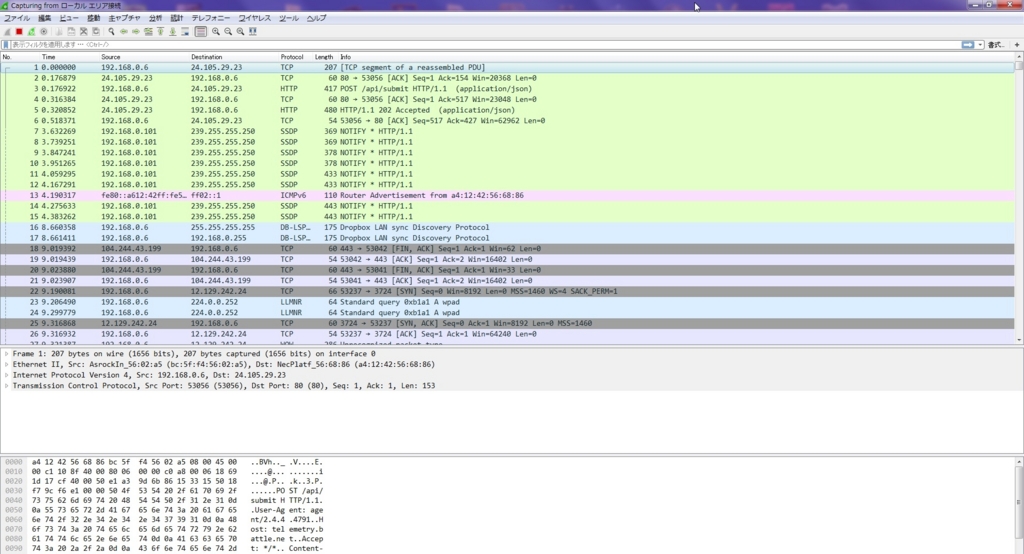This screenshot has height=554, width=1024.
Task: Click the Start capture shark fin icon
Action: click(7, 31)
